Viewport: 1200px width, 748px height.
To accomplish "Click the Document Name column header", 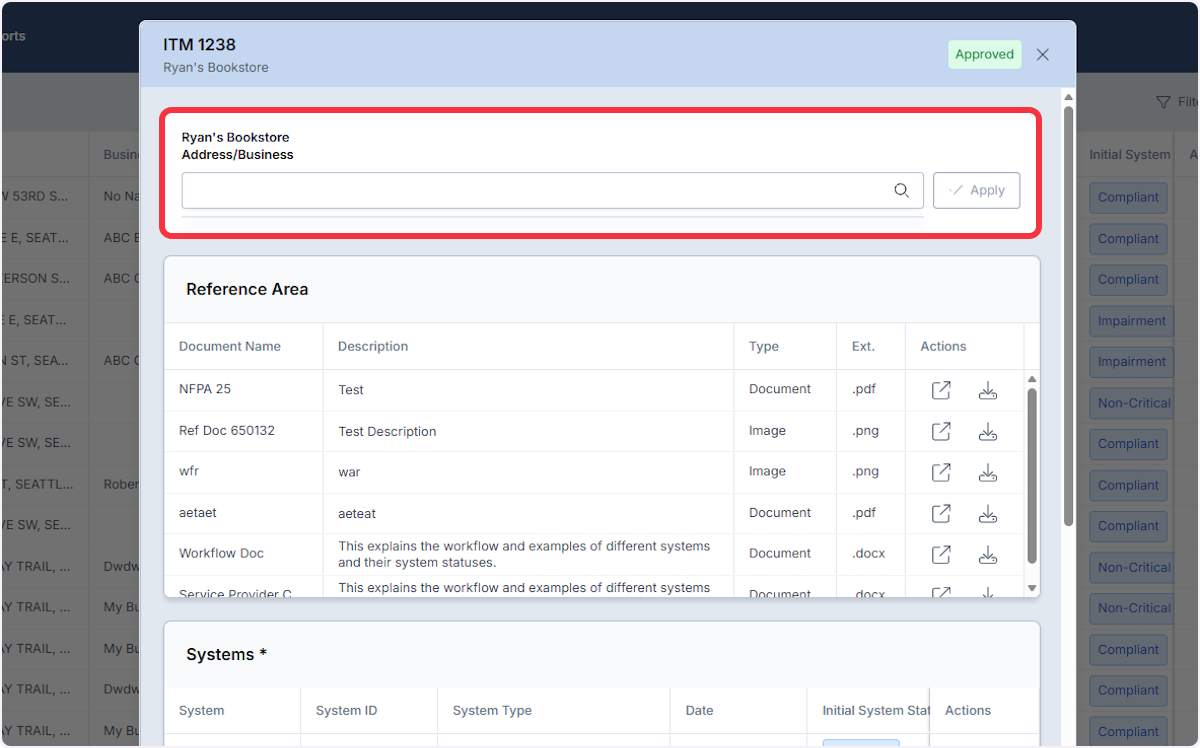I will 230,346.
